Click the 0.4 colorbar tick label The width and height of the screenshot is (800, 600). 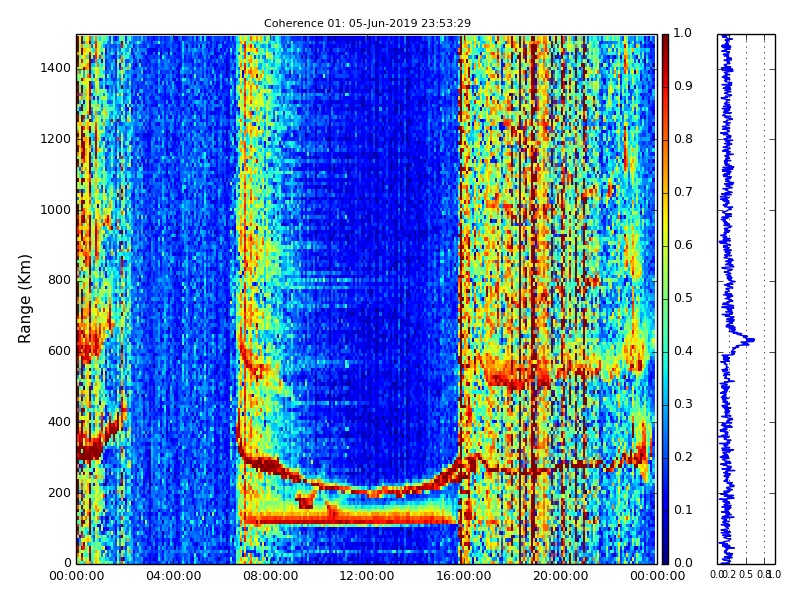coord(683,351)
